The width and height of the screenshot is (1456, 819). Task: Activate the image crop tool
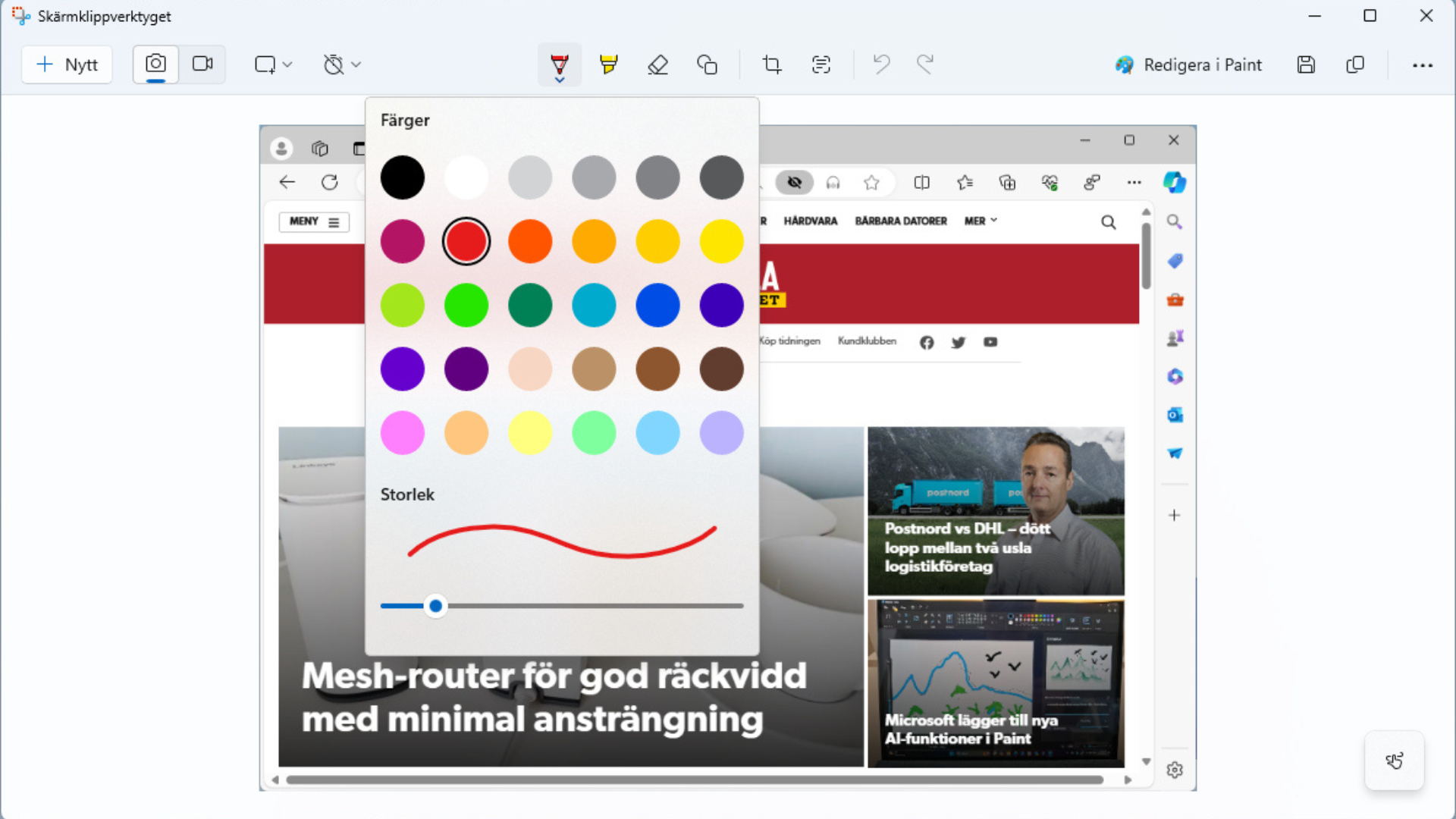coord(772,64)
